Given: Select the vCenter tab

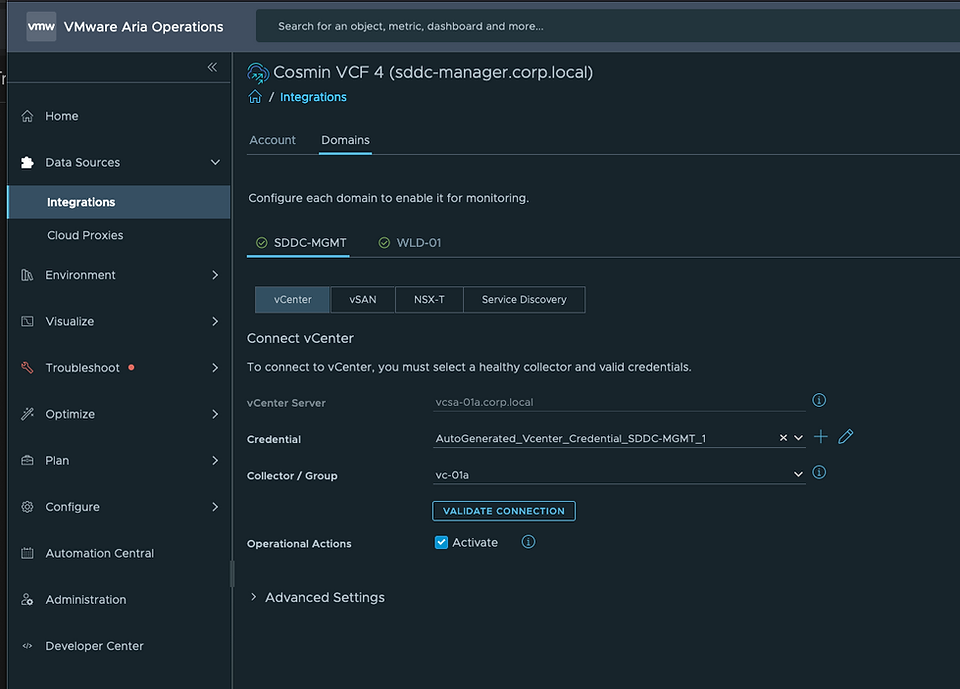Looking at the screenshot, I should pos(293,299).
